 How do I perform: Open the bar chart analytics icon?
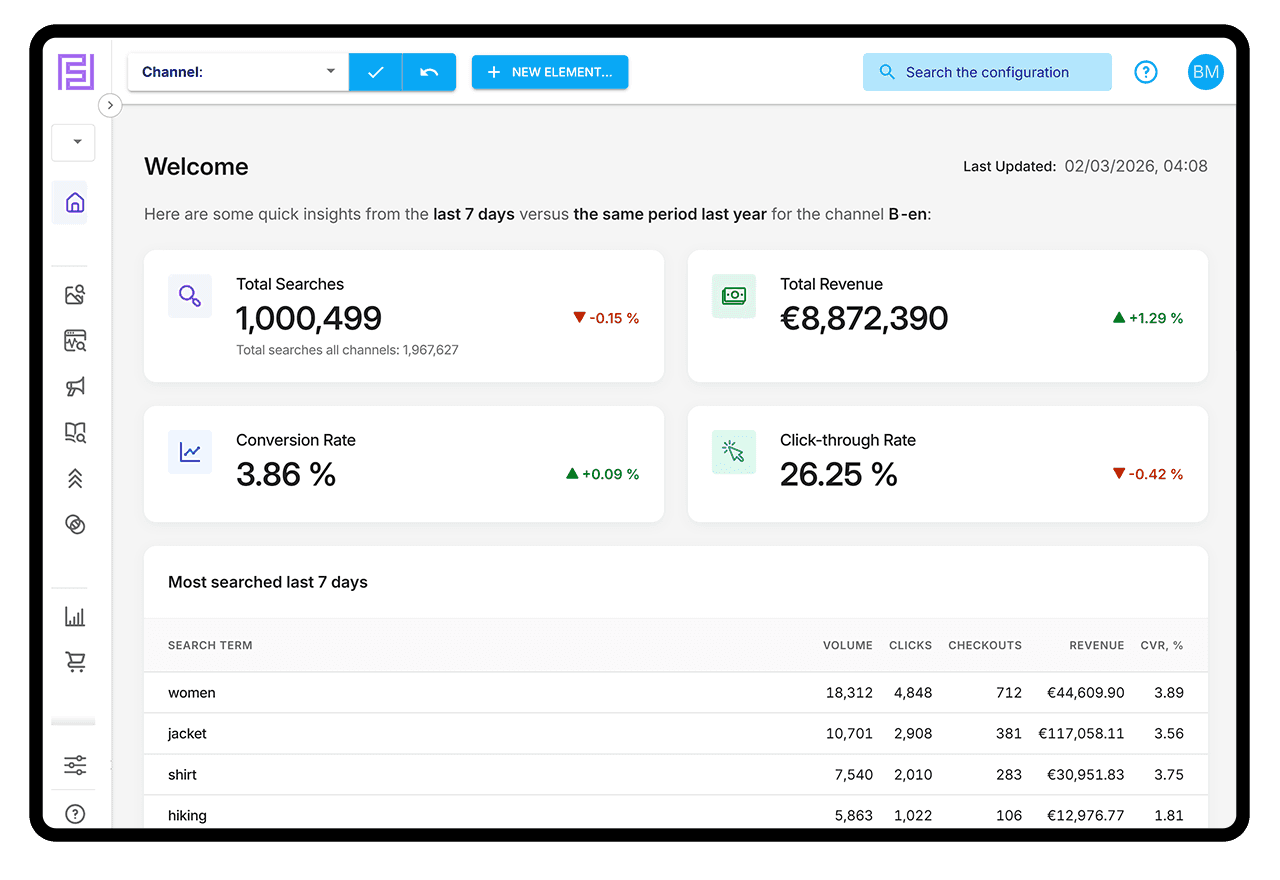pyautogui.click(x=75, y=616)
